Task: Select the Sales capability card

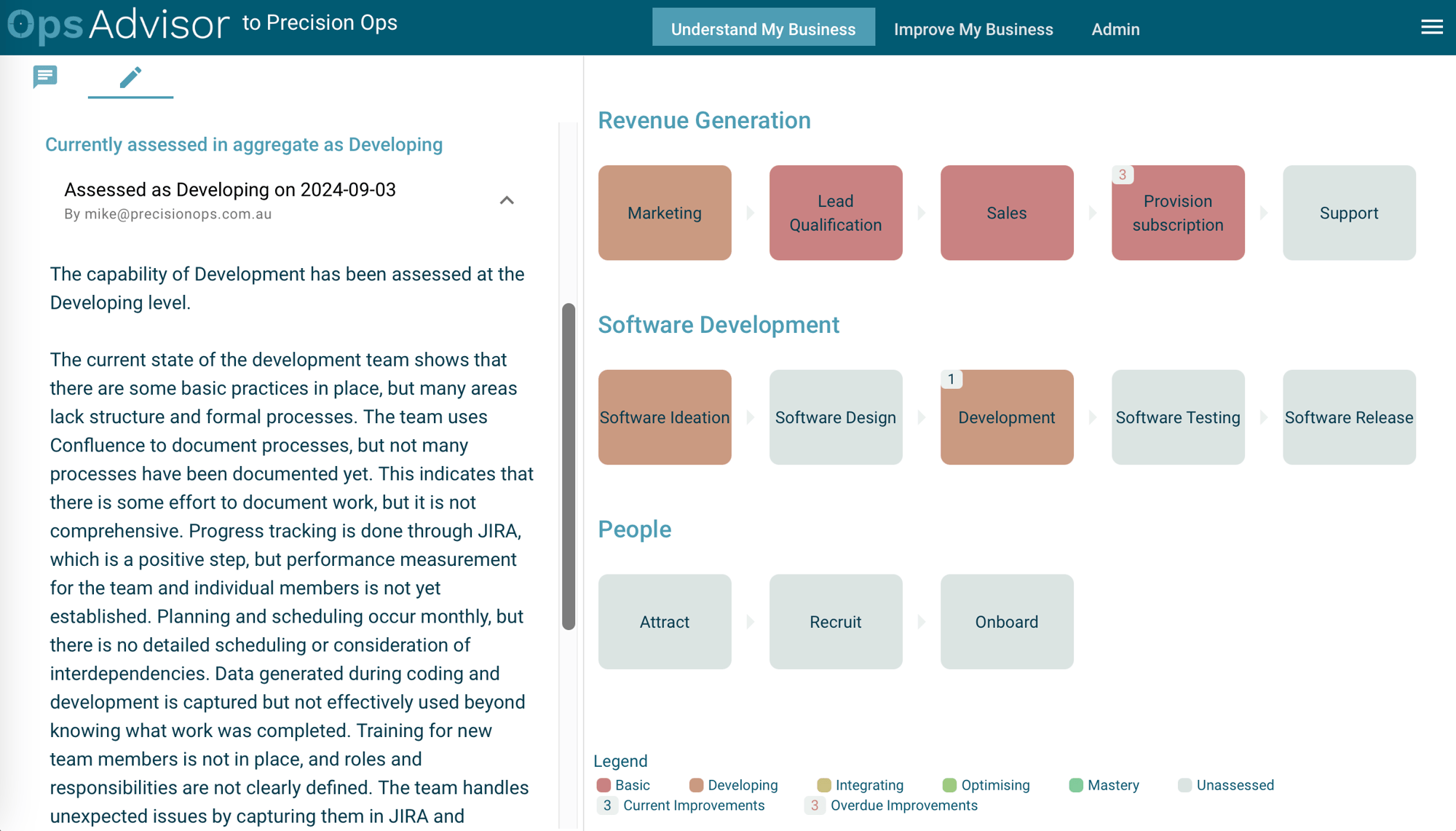Action: (x=1007, y=213)
